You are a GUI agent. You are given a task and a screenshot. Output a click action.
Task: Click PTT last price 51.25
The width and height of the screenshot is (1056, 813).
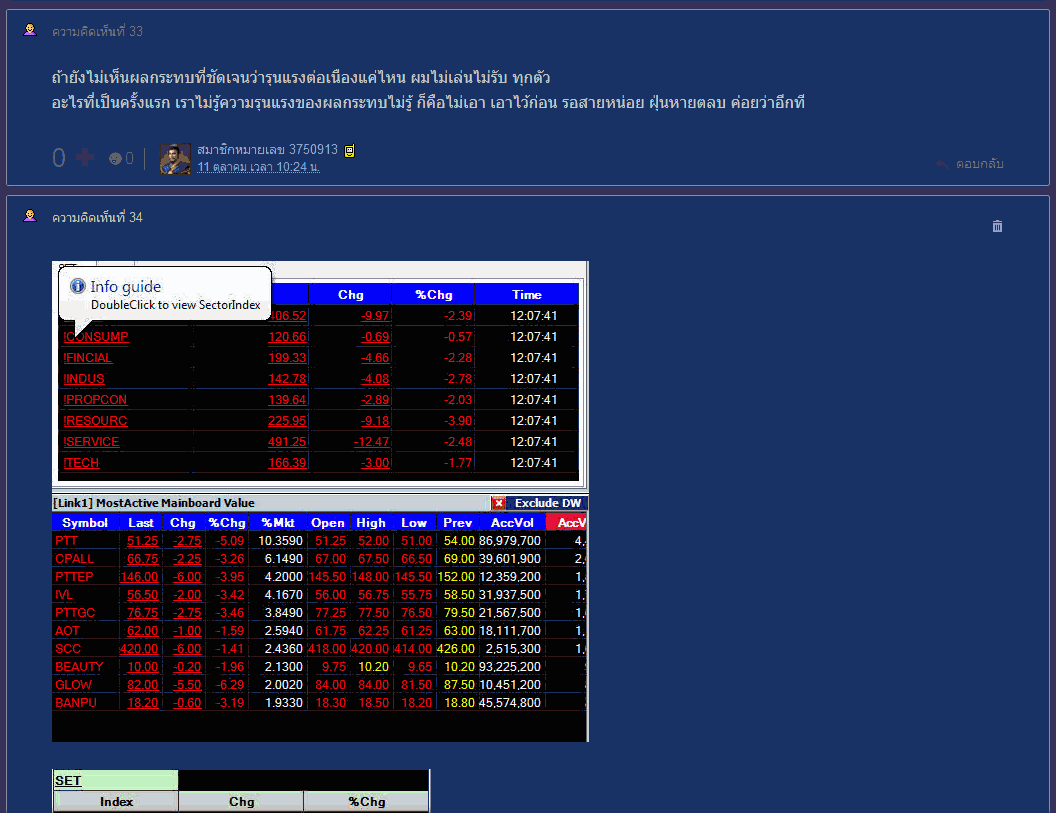pos(143,541)
